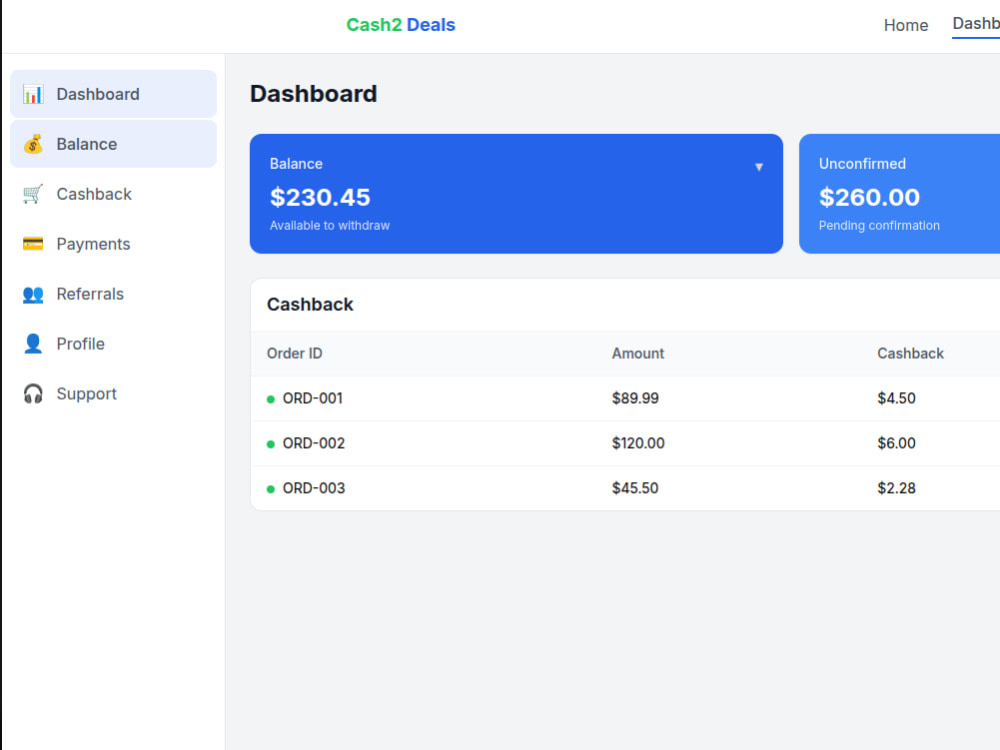Open the Payments sidebar section
The height and width of the screenshot is (750, 1000).
click(114, 244)
